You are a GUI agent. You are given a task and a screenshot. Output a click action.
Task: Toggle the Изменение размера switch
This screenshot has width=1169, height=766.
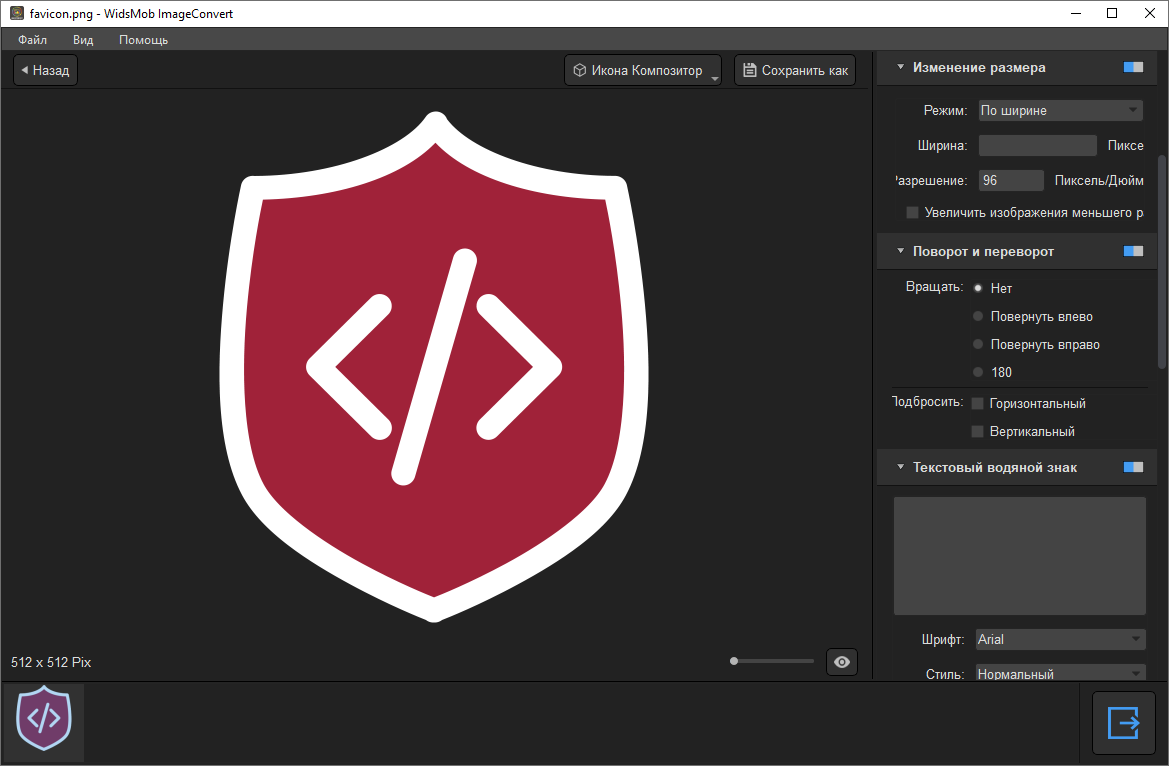click(1133, 68)
